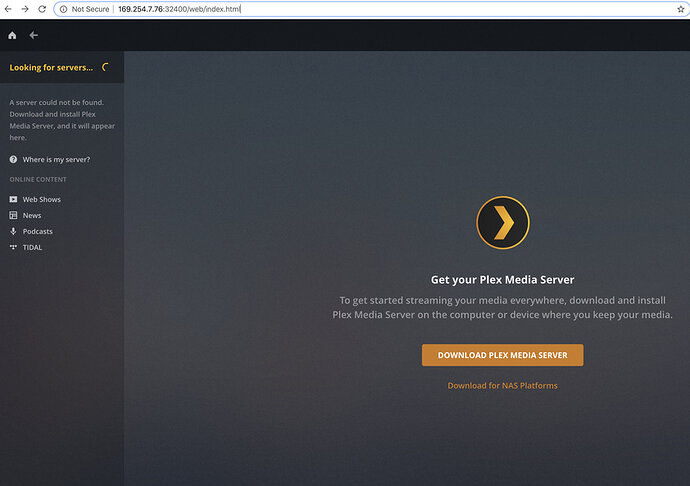The width and height of the screenshot is (690, 486).
Task: Open the Download for NAS Platforms link
Action: point(503,386)
